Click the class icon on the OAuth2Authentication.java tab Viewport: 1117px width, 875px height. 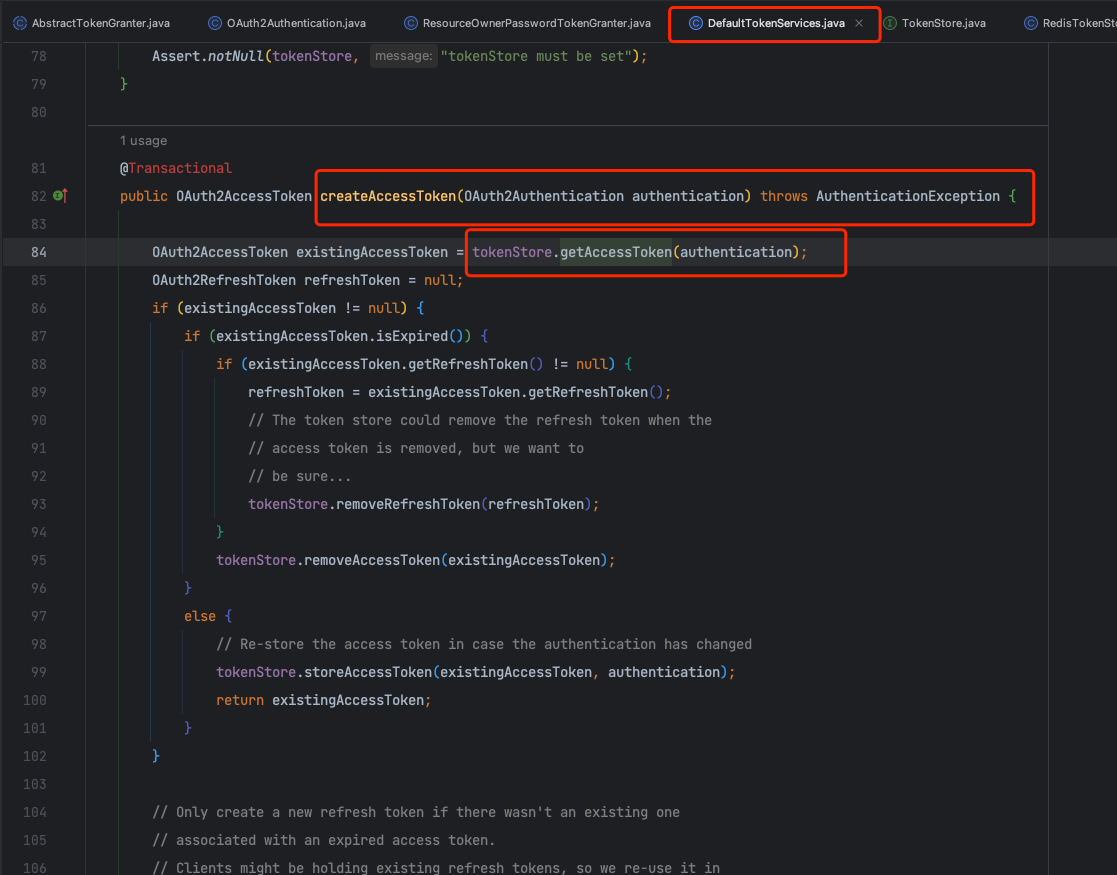[215, 23]
